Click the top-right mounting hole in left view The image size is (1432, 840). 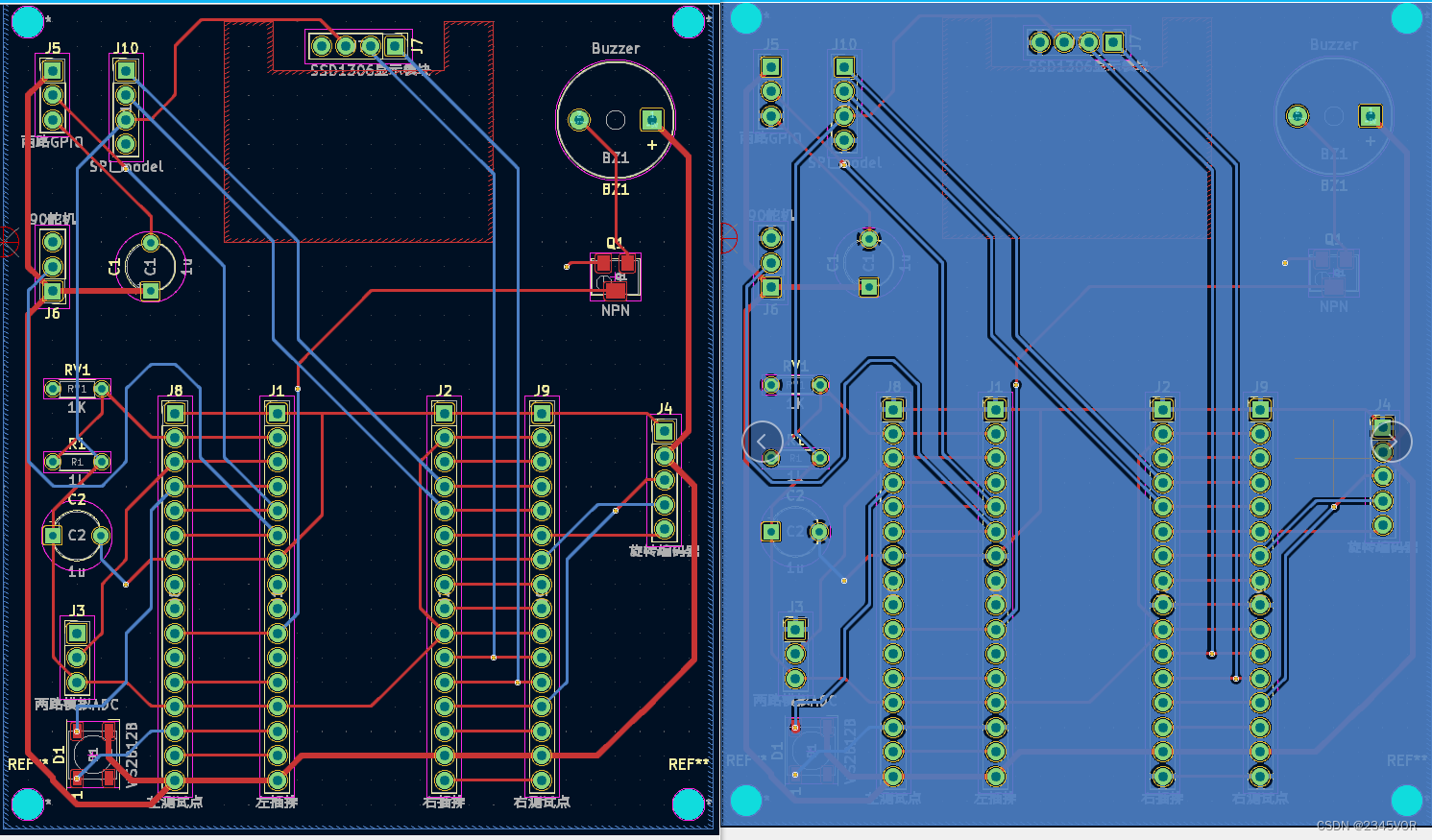689,22
